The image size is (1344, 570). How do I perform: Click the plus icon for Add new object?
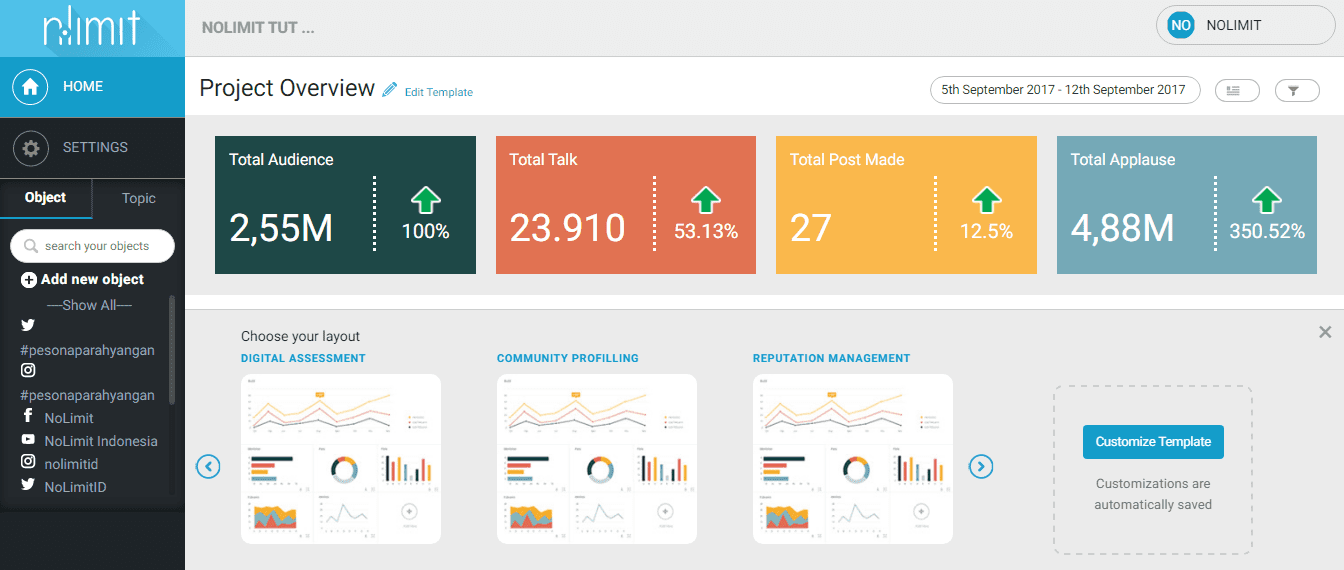point(29,280)
